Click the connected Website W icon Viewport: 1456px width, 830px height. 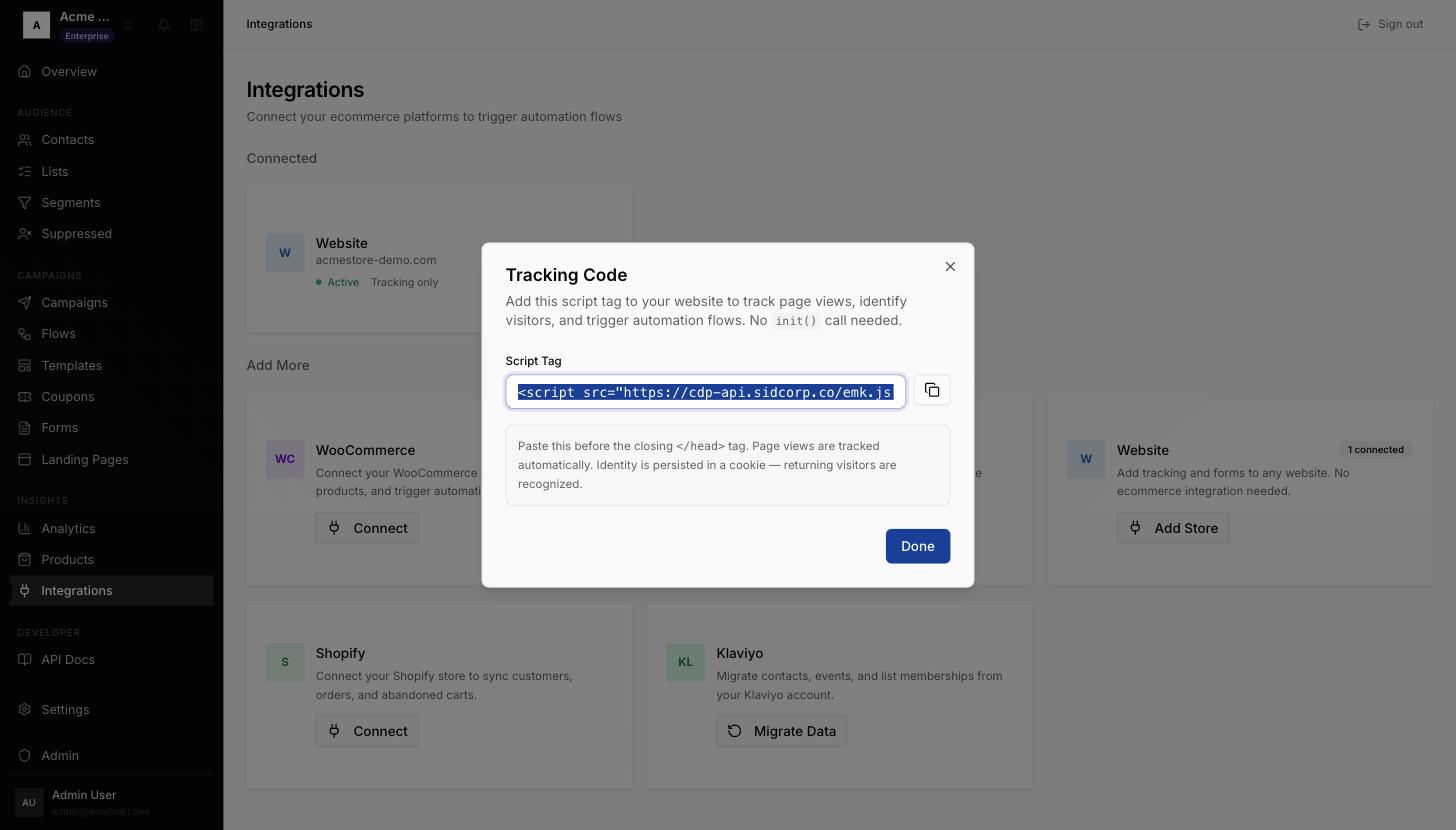point(285,253)
